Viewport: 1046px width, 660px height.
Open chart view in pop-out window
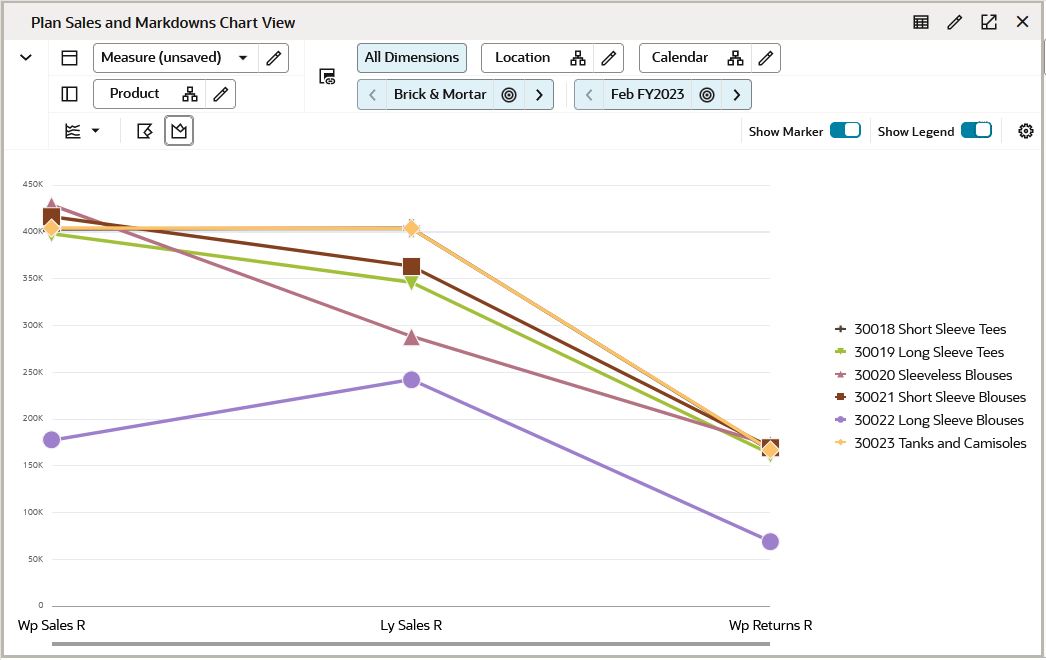[989, 22]
